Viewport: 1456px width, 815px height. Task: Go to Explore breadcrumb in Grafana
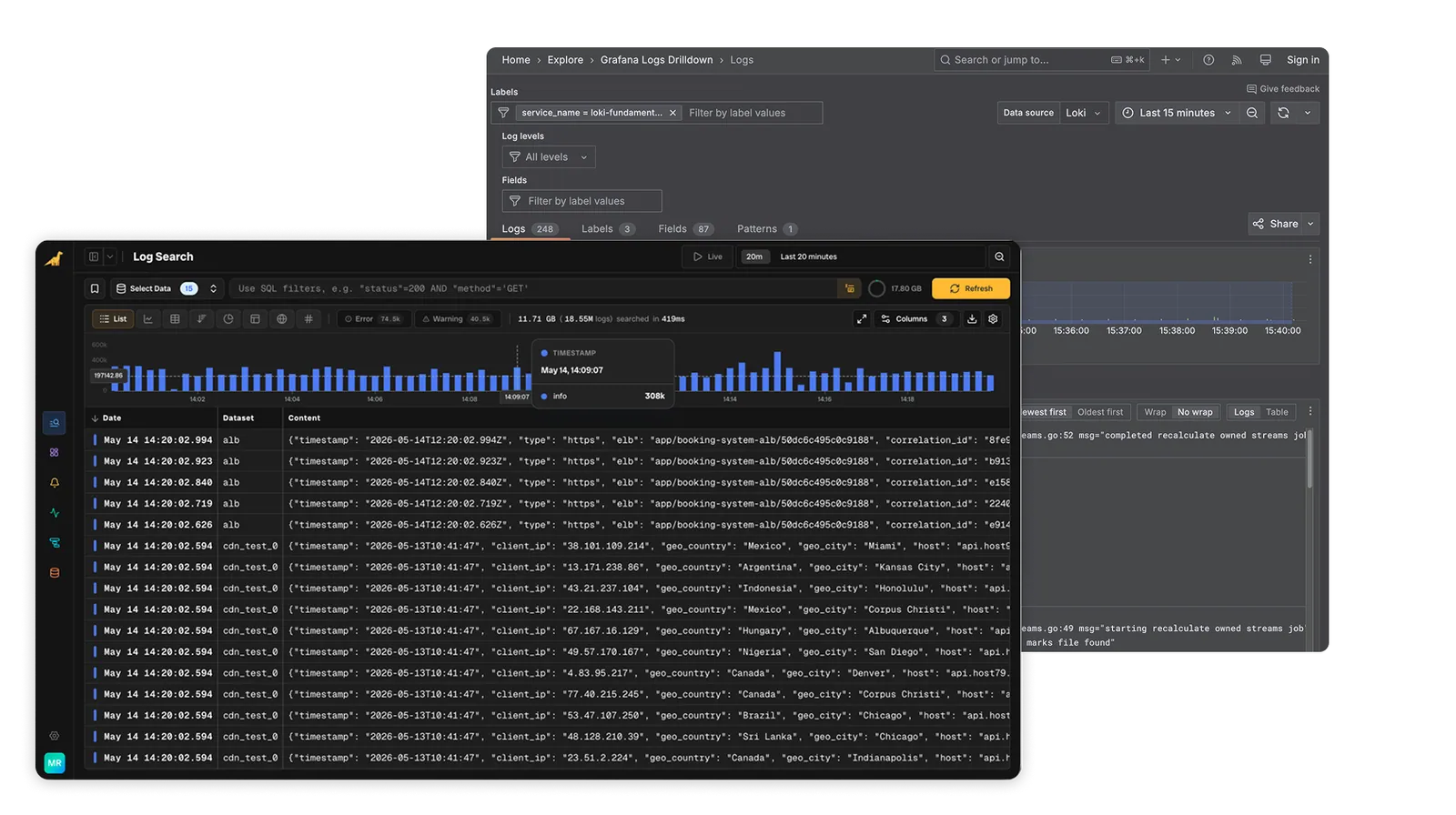565,60
